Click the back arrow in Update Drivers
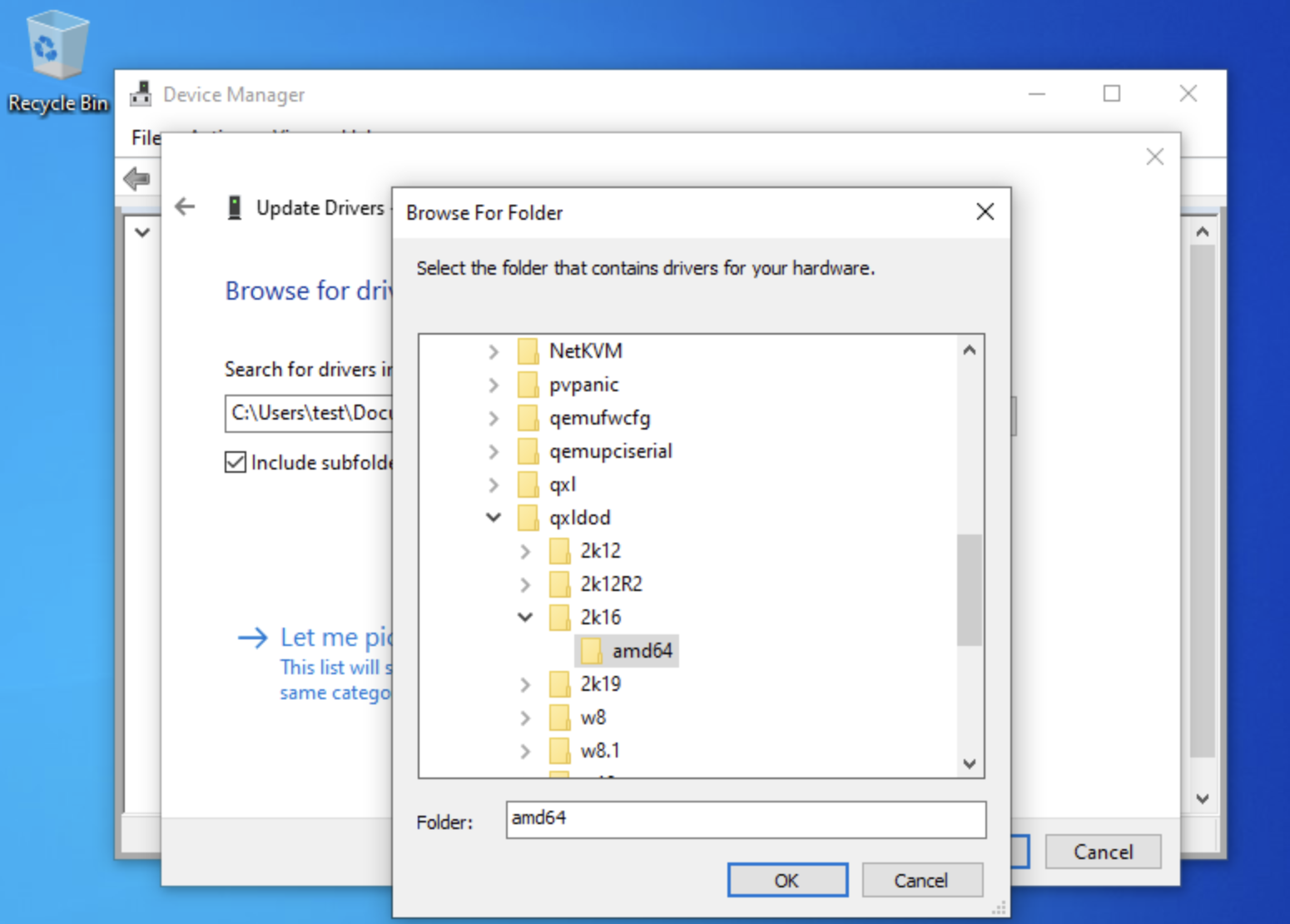The image size is (1290, 924). point(185,206)
